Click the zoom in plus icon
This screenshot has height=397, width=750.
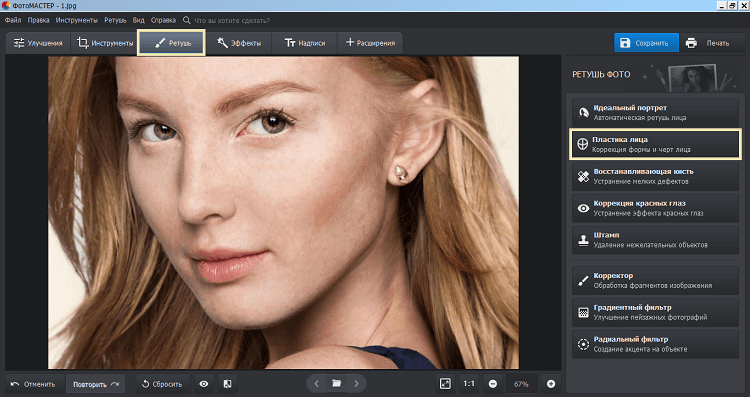(551, 384)
